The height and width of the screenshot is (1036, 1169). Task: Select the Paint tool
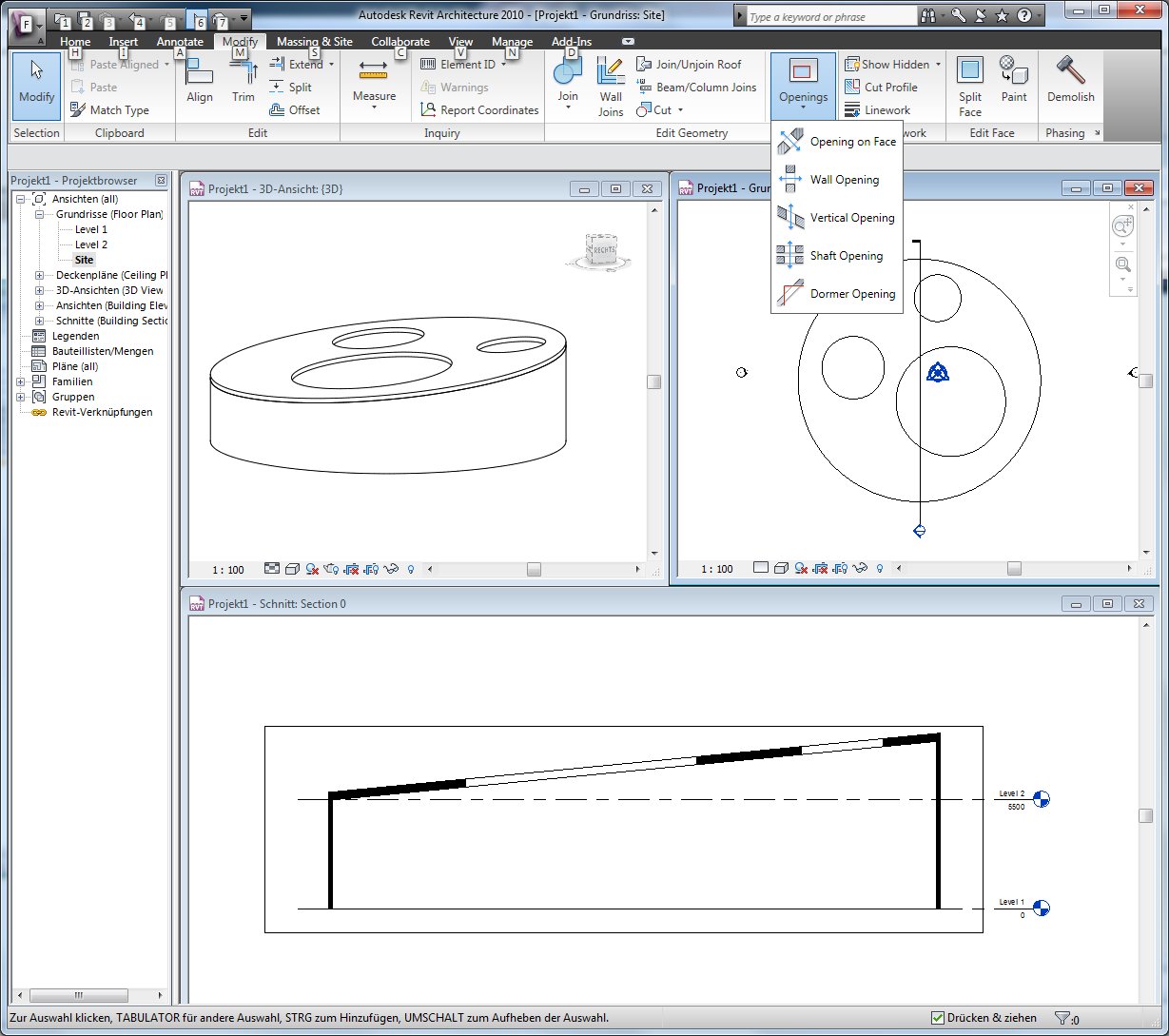click(1014, 81)
